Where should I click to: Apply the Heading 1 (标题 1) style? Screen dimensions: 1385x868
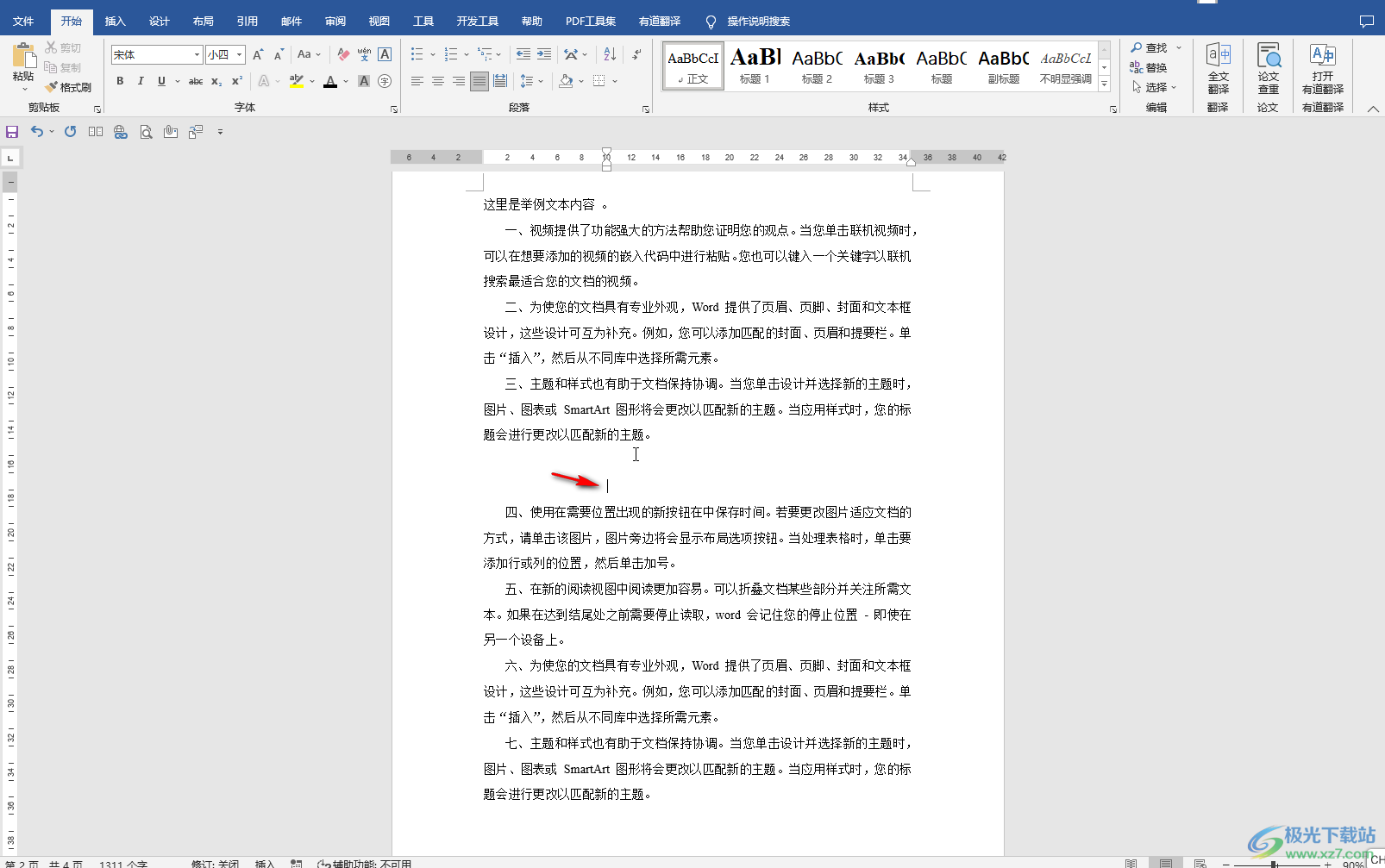click(x=755, y=66)
